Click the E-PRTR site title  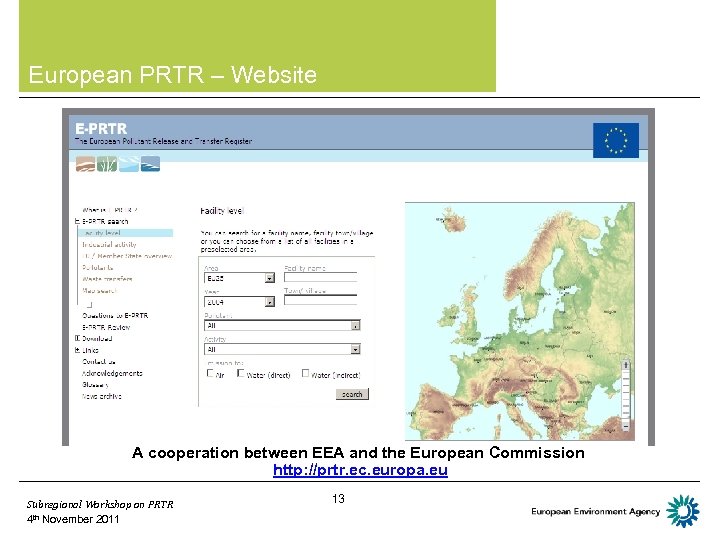coord(101,129)
